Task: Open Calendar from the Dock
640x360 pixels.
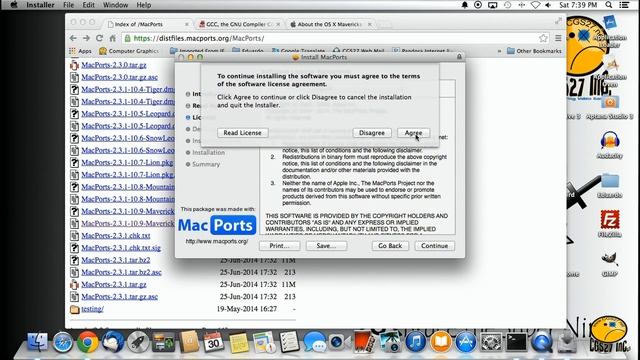Action: point(213,342)
